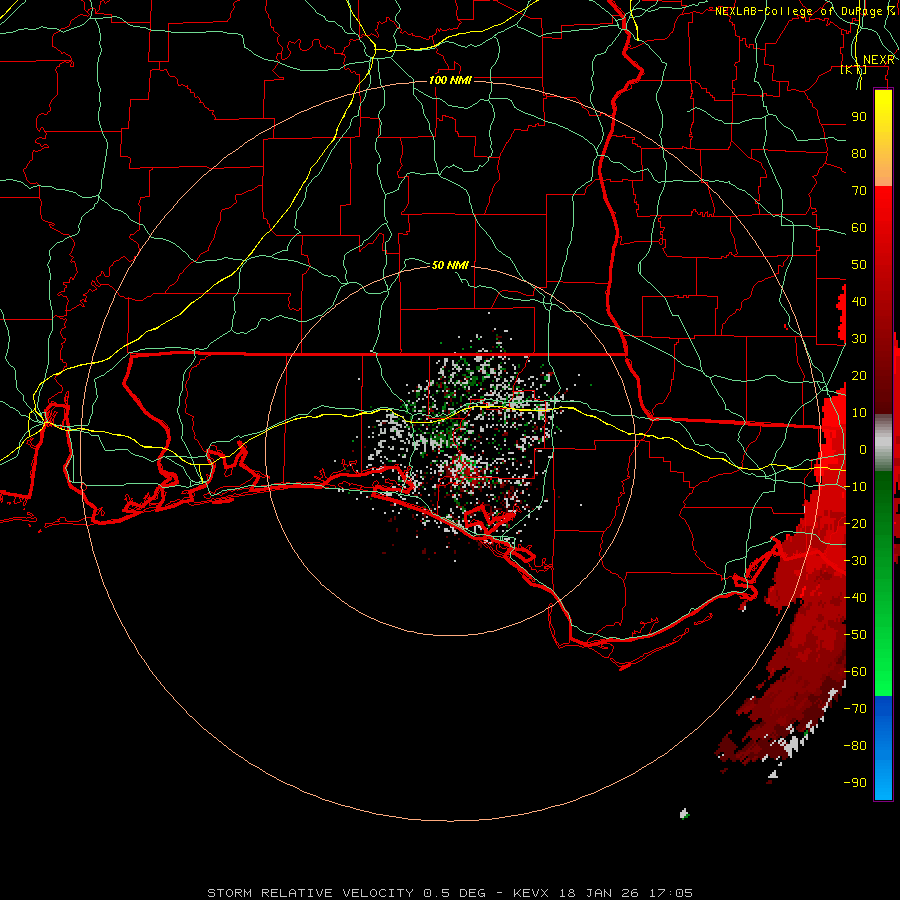Click the 0 value on velocity scale
The image size is (900, 900).
tap(863, 450)
